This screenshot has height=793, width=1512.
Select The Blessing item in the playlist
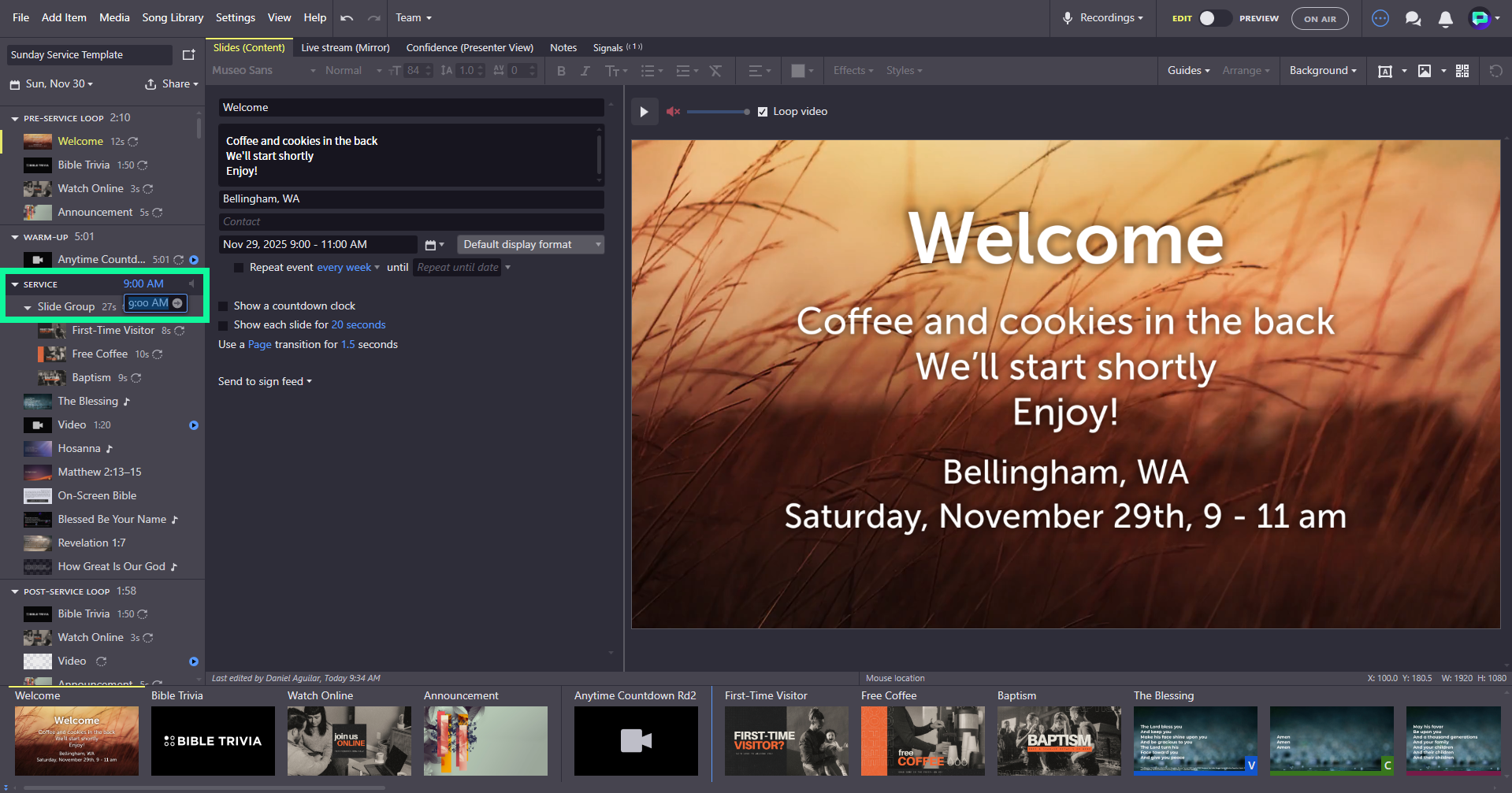coord(87,402)
